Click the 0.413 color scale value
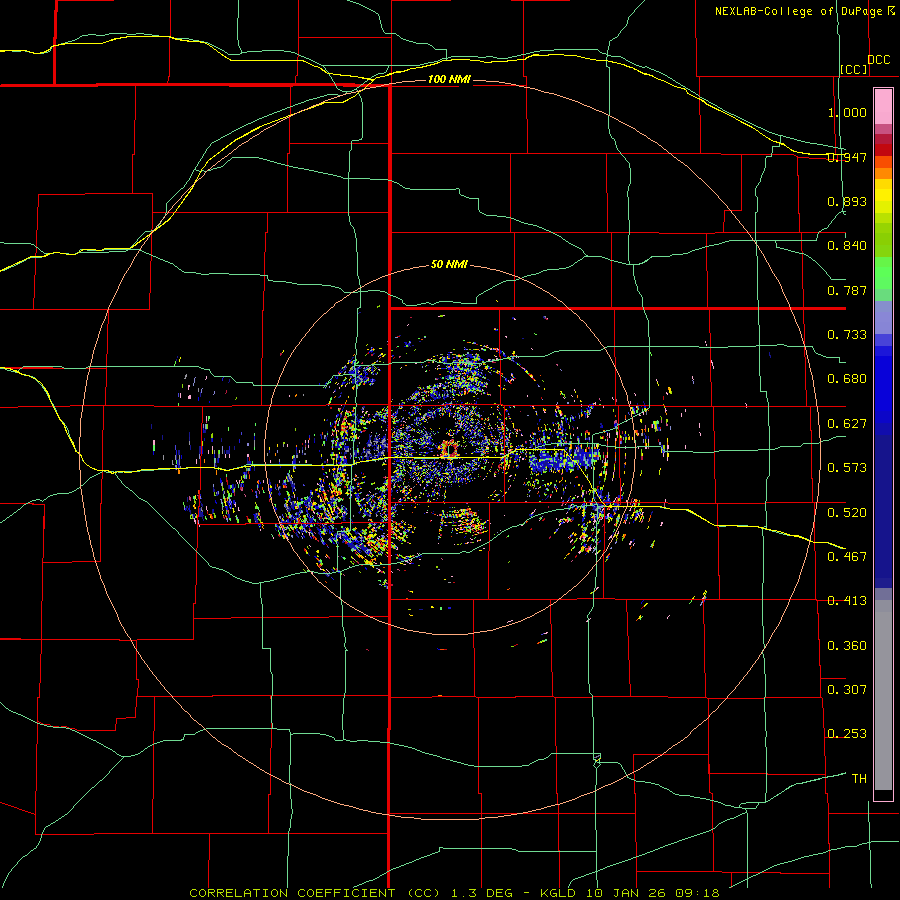 coord(847,601)
